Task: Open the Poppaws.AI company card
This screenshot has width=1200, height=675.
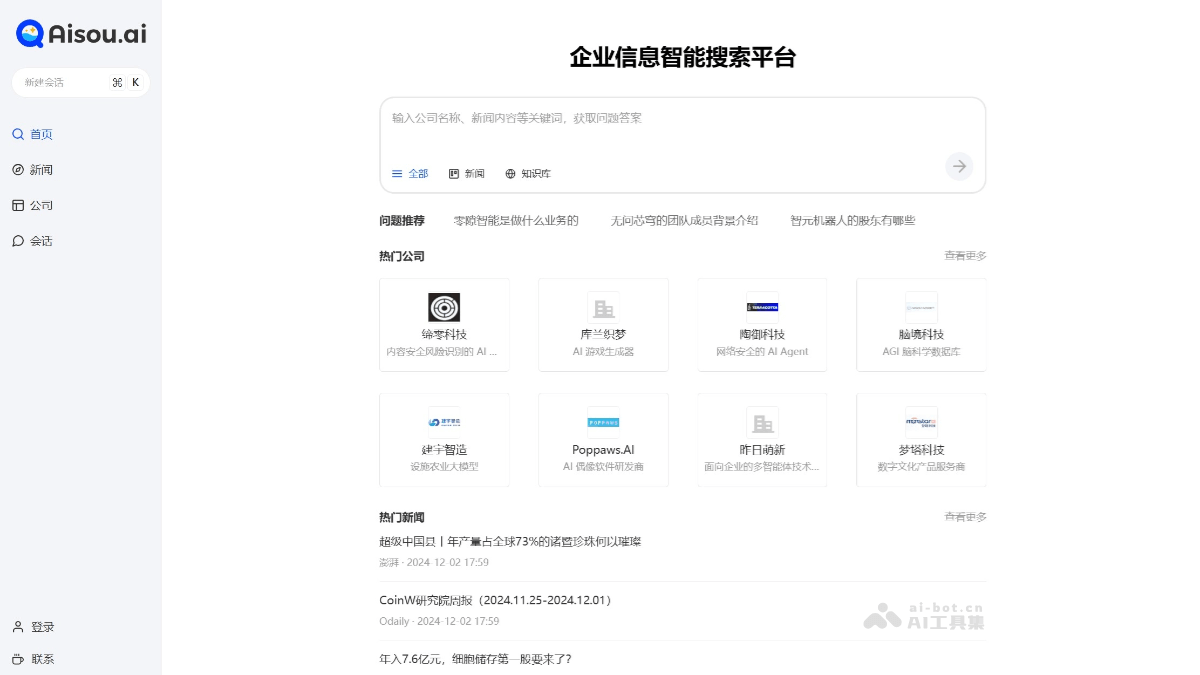Action: click(603, 440)
